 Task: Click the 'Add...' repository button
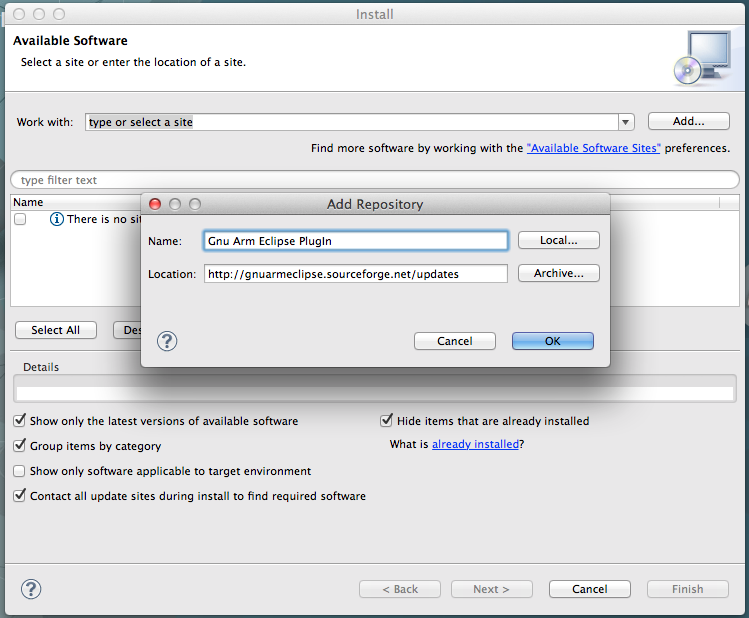tap(688, 121)
